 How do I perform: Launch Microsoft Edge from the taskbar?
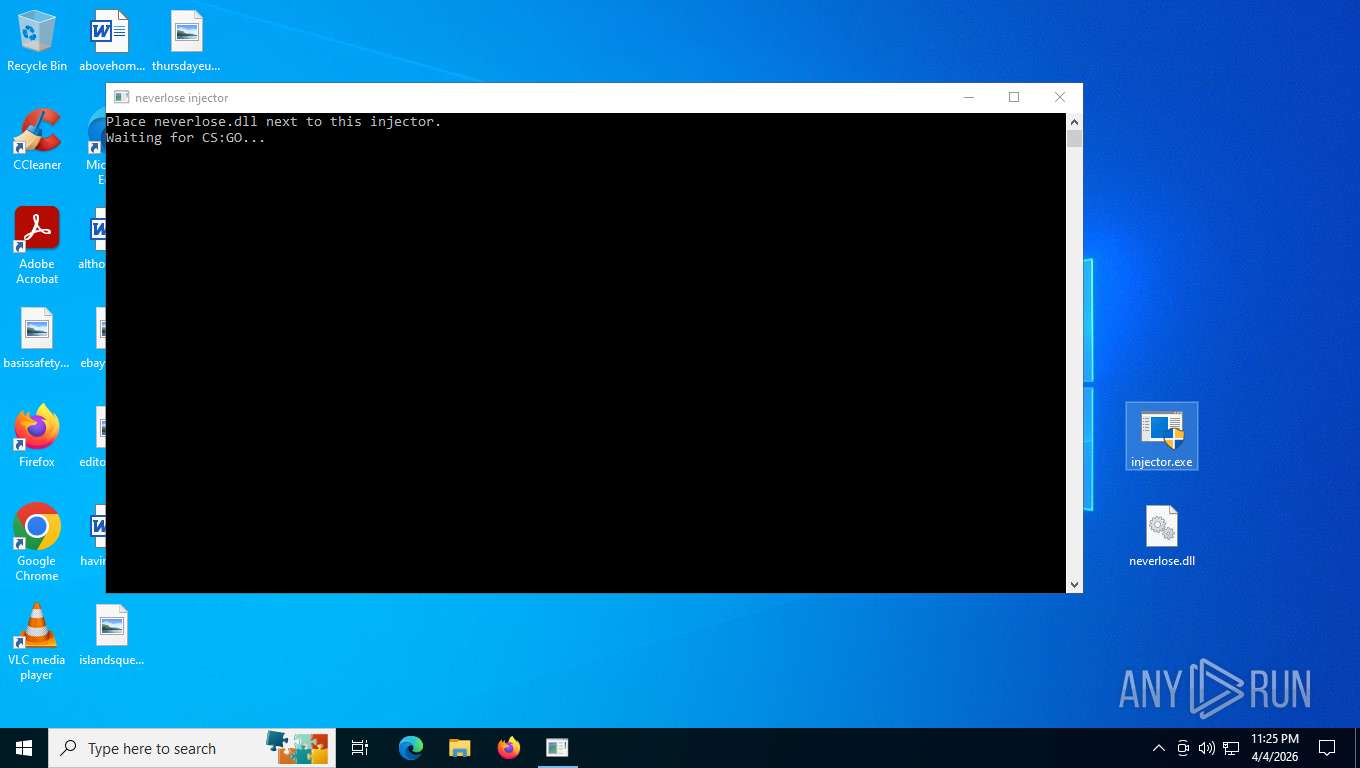(x=410, y=748)
